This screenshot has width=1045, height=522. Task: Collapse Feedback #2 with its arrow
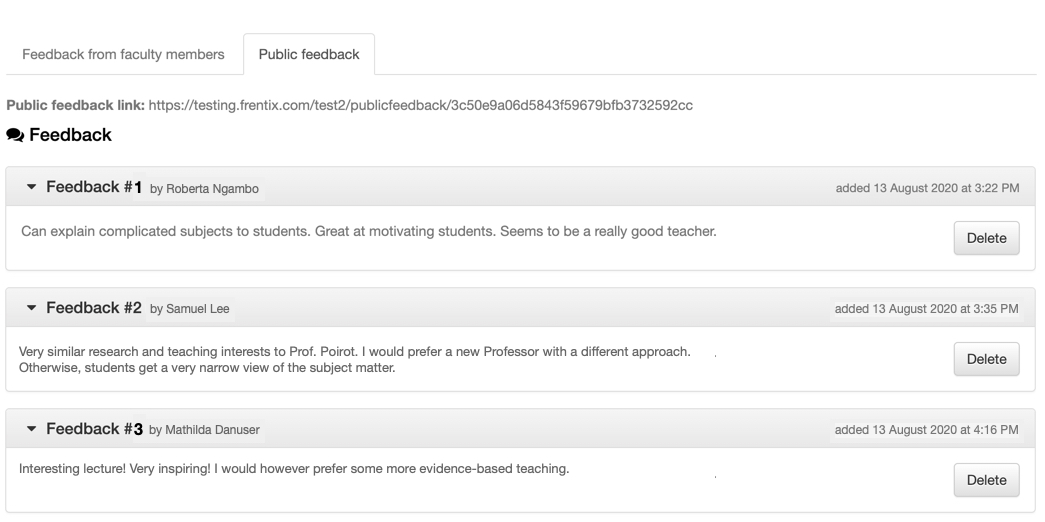click(31, 308)
